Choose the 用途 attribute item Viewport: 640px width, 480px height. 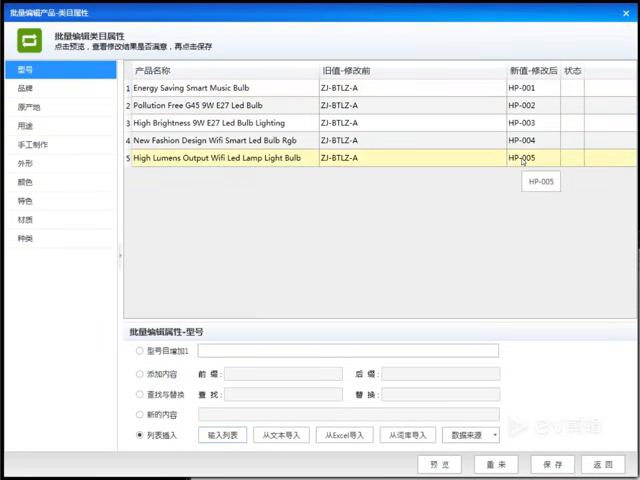coord(61,126)
